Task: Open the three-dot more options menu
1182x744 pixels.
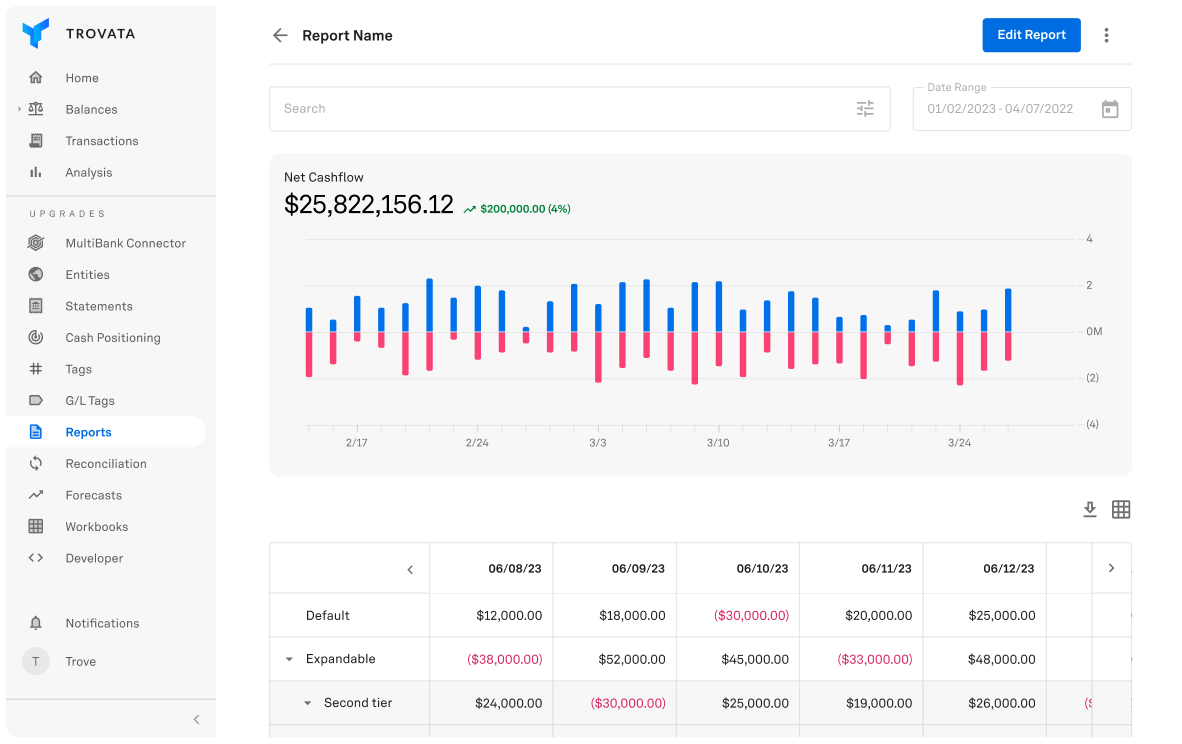Action: (x=1106, y=35)
